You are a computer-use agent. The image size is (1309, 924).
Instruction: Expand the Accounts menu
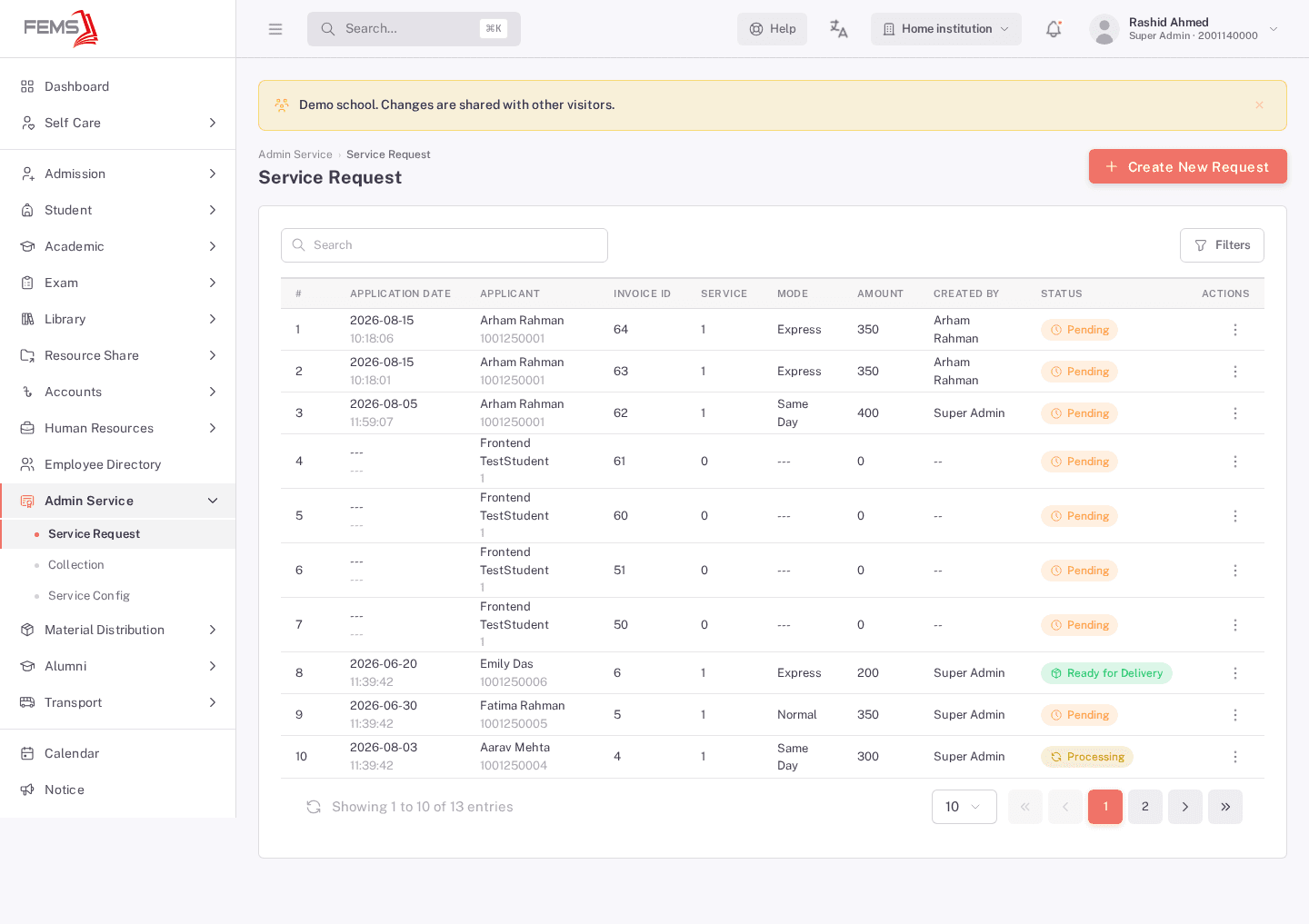click(x=118, y=392)
